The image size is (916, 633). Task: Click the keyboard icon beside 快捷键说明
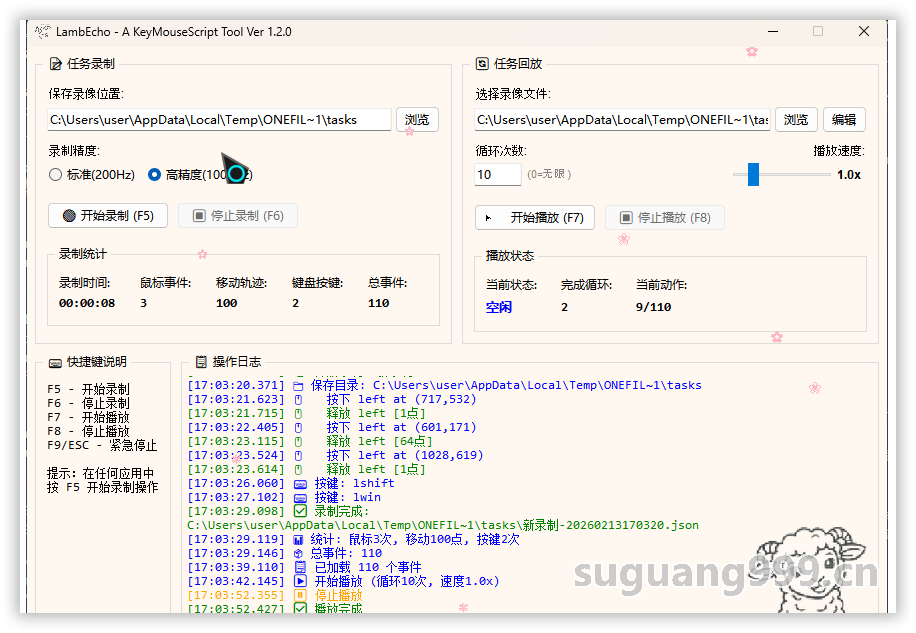(x=55, y=362)
